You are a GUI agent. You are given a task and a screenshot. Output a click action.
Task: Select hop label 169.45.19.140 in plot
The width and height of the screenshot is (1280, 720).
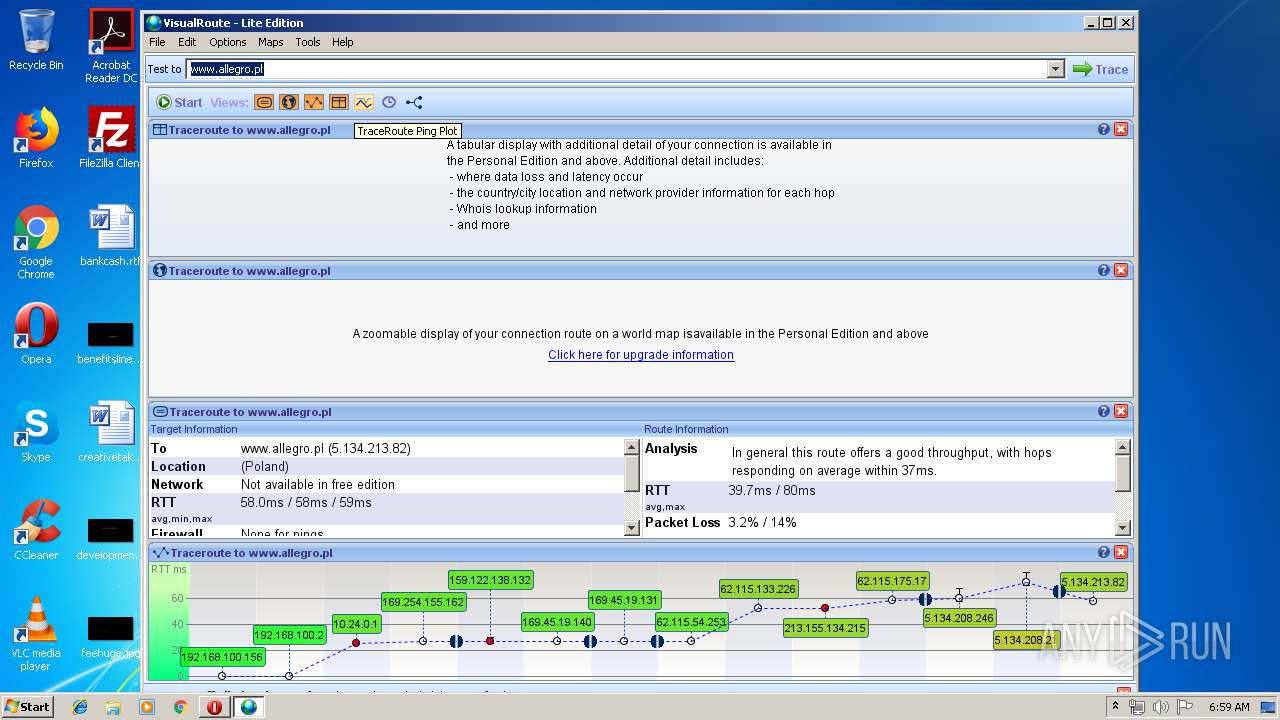pyautogui.click(x=557, y=622)
